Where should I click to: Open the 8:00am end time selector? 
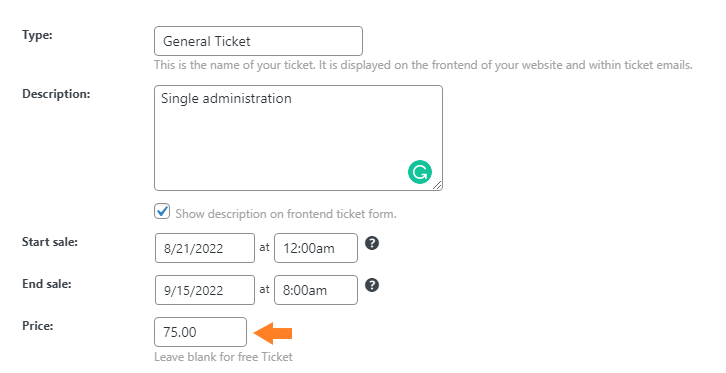316,290
